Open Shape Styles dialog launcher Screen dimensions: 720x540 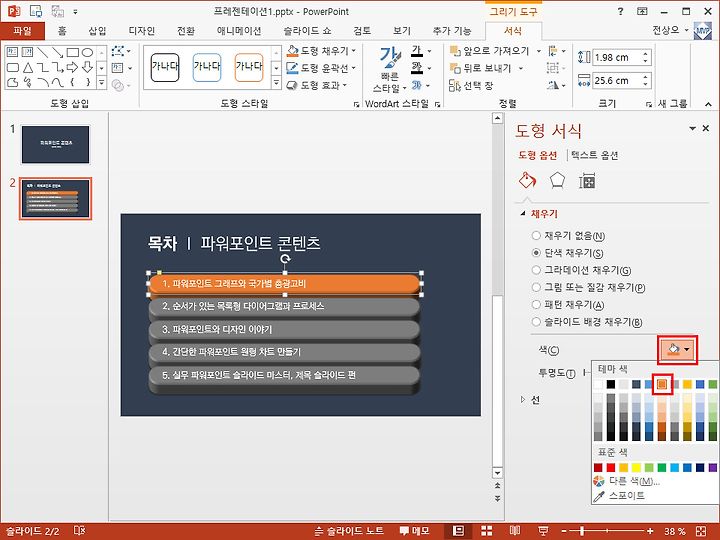click(x=356, y=104)
